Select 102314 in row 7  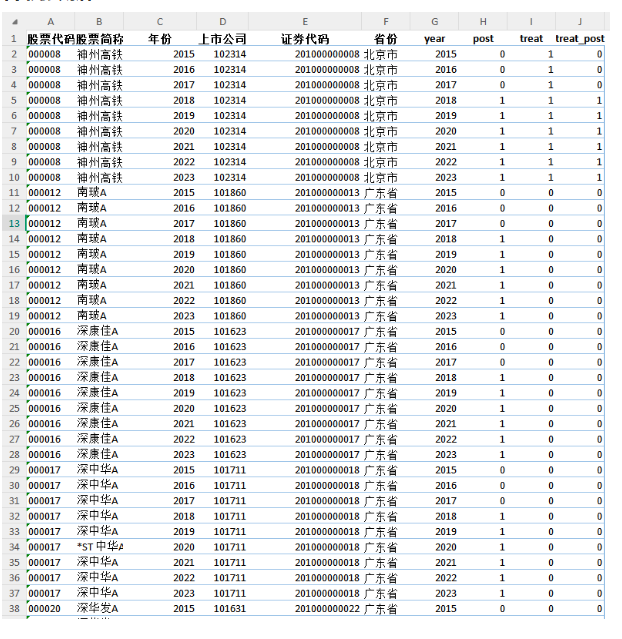tap(223, 131)
